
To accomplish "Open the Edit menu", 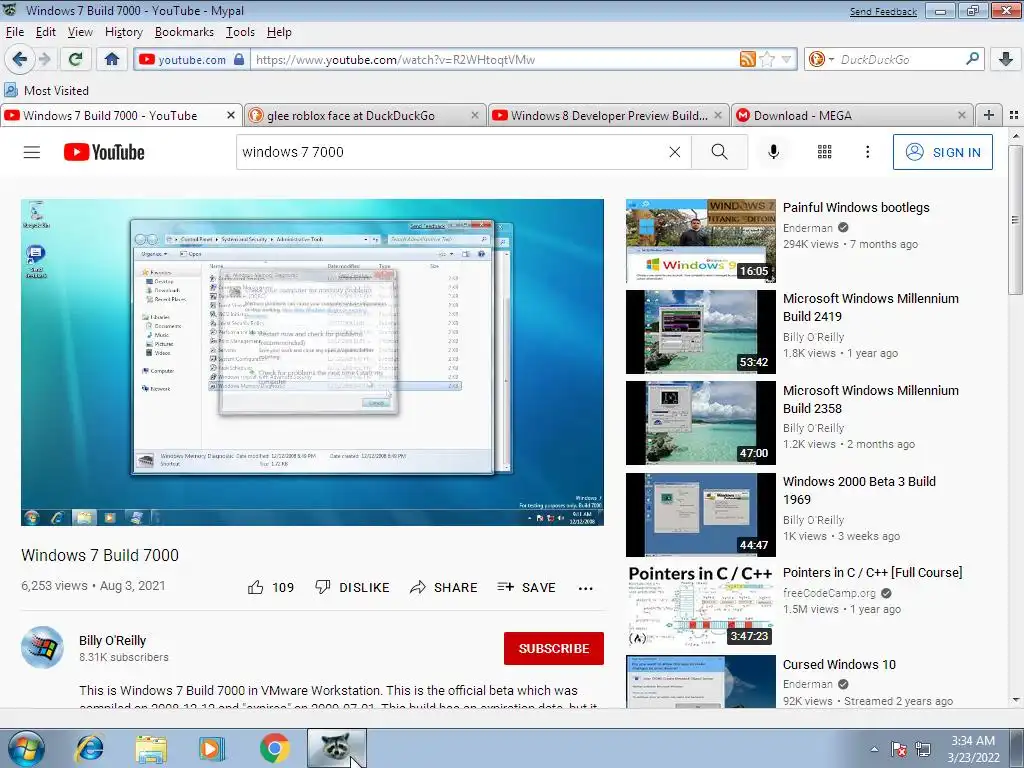I will [x=45, y=32].
